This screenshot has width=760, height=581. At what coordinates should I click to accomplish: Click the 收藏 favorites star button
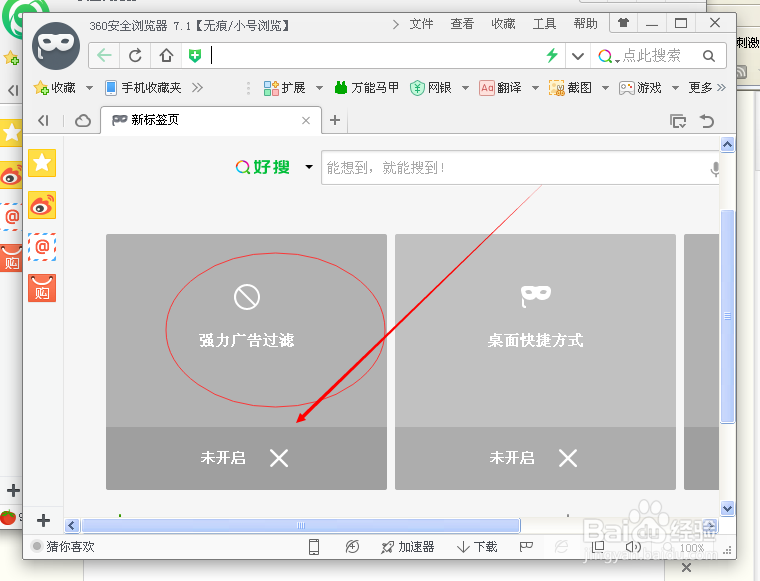pyautogui.click(x=54, y=88)
